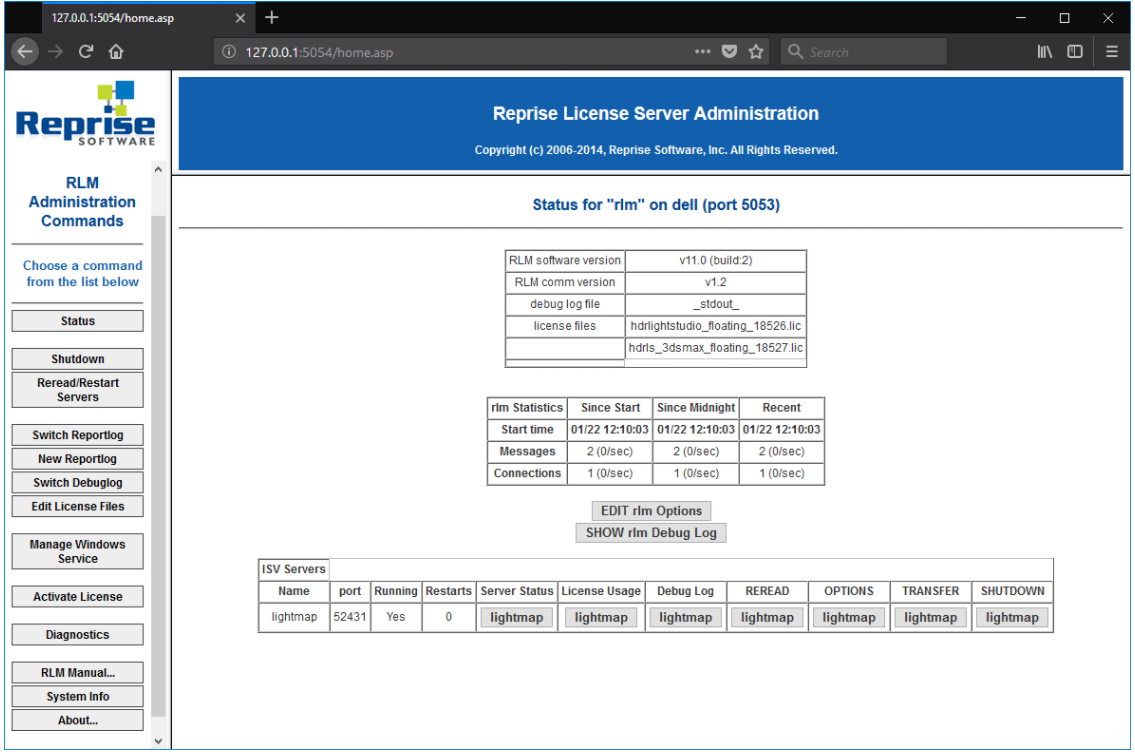Image resolution: width=1135 pixels, height=754 pixels.
Task: Click lightmap TRANSFER button
Action: pos(931,617)
